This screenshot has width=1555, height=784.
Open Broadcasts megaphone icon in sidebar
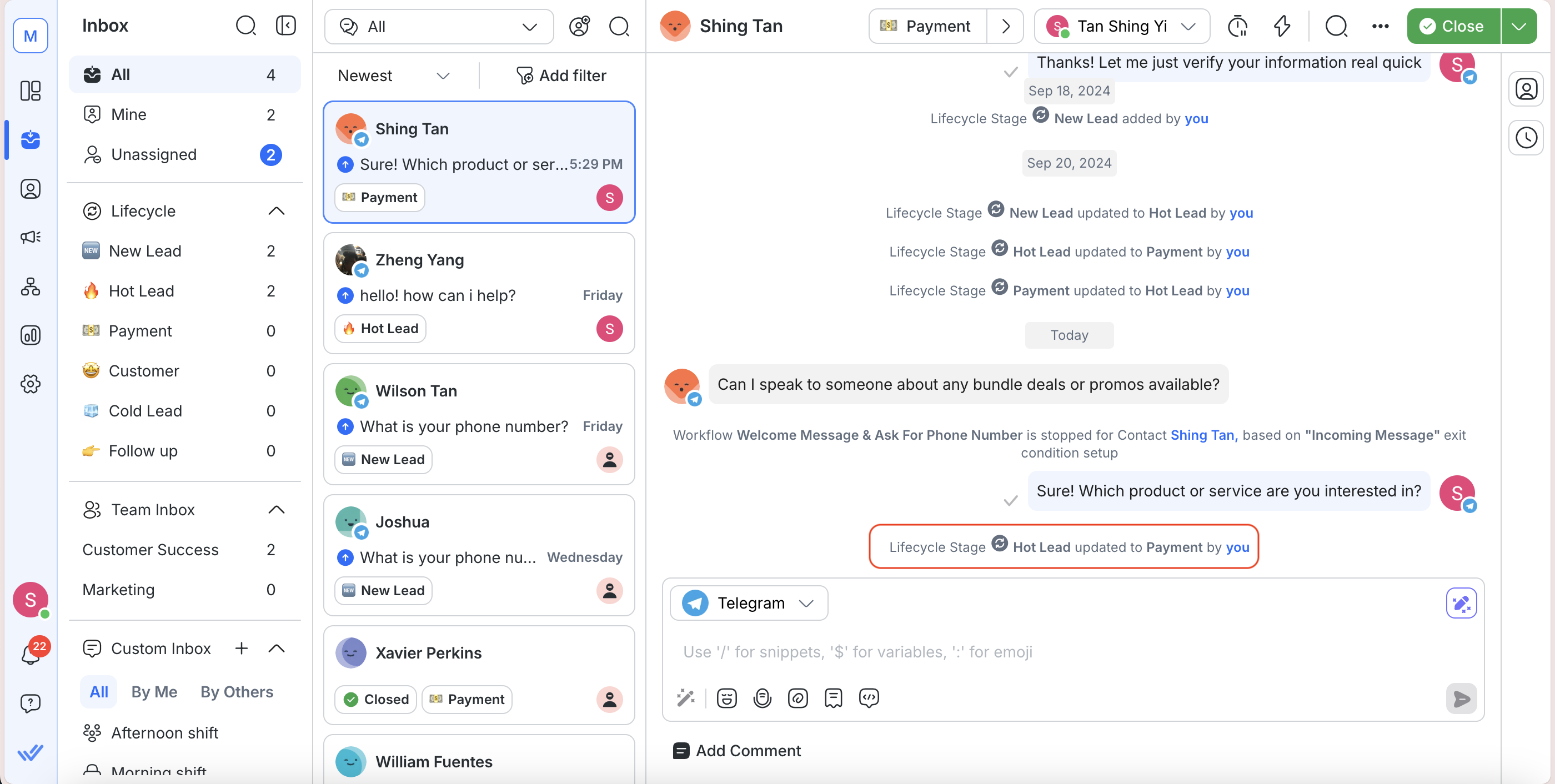click(30, 237)
